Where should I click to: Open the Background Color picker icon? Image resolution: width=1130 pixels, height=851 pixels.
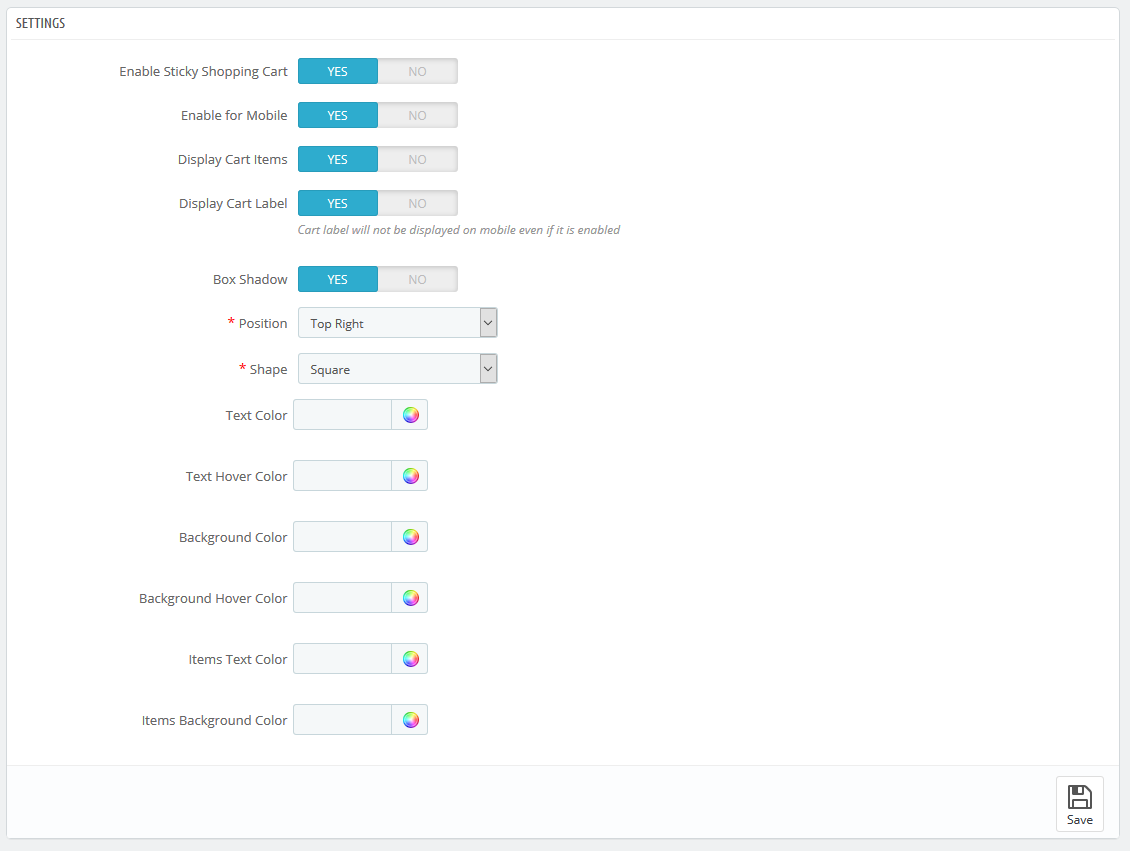[410, 536]
